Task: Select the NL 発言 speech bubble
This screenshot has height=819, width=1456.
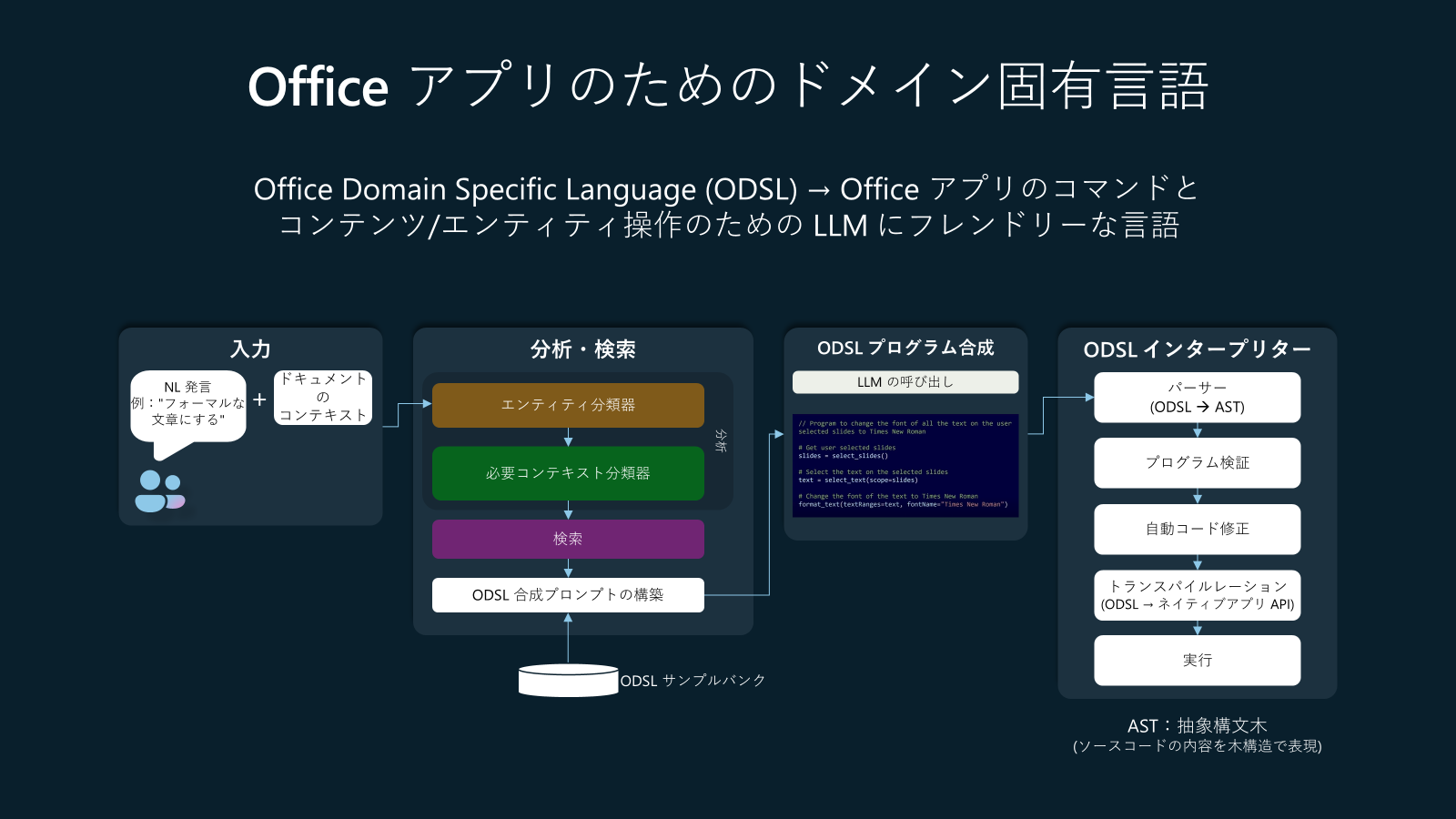Action: [188, 414]
